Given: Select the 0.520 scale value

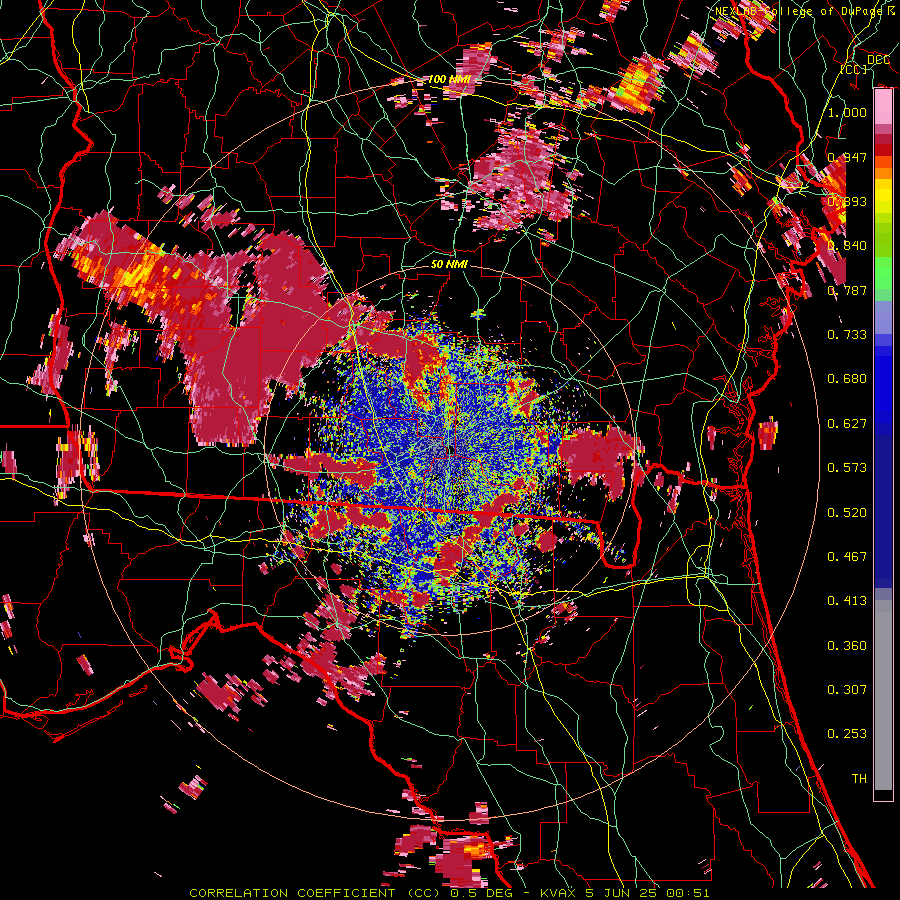Looking at the screenshot, I should tap(847, 513).
